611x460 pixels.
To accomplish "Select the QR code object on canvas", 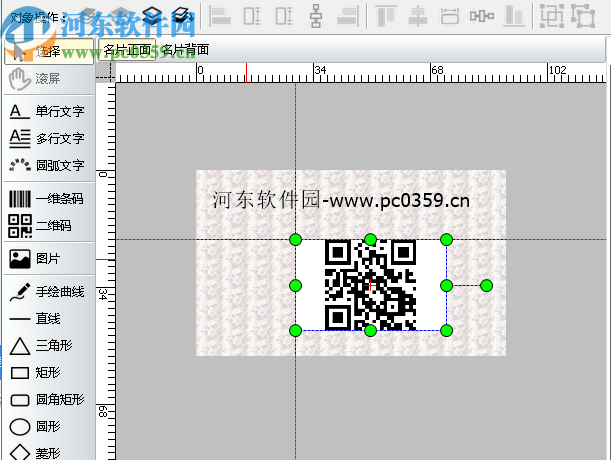I will click(371, 285).
